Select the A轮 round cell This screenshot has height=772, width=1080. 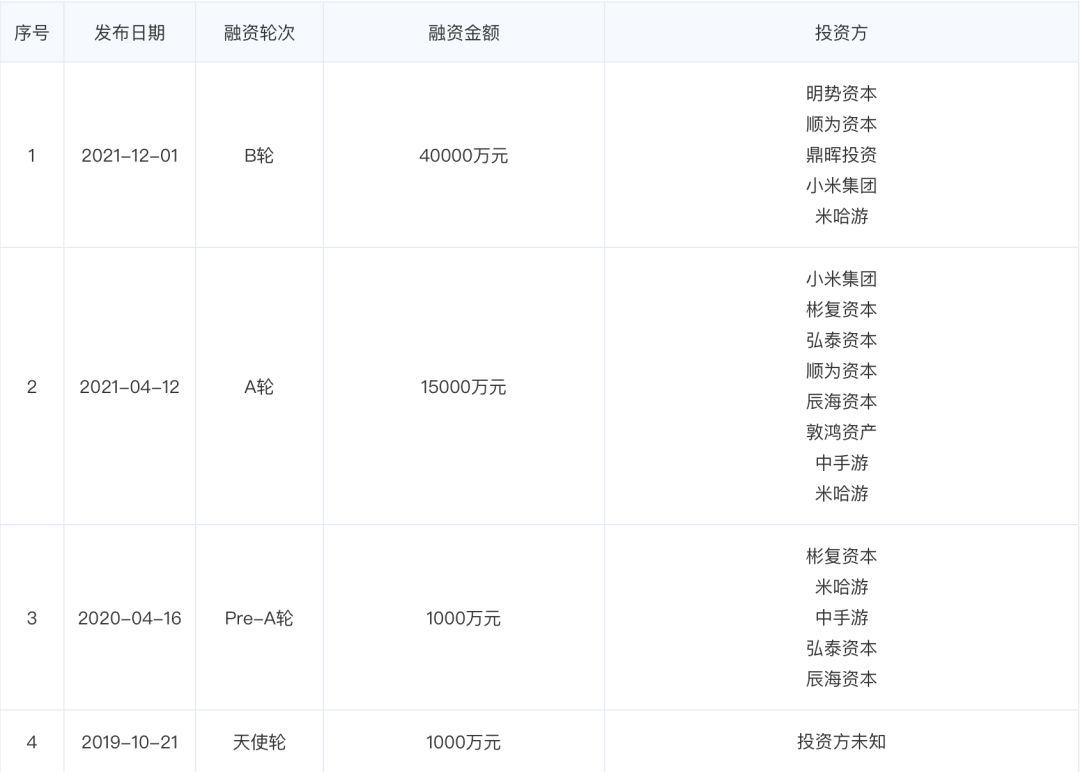(x=259, y=387)
